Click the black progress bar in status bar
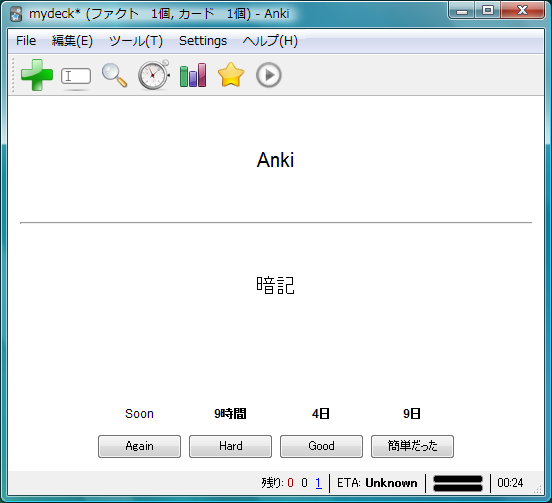This screenshot has width=552, height=503. (x=458, y=483)
